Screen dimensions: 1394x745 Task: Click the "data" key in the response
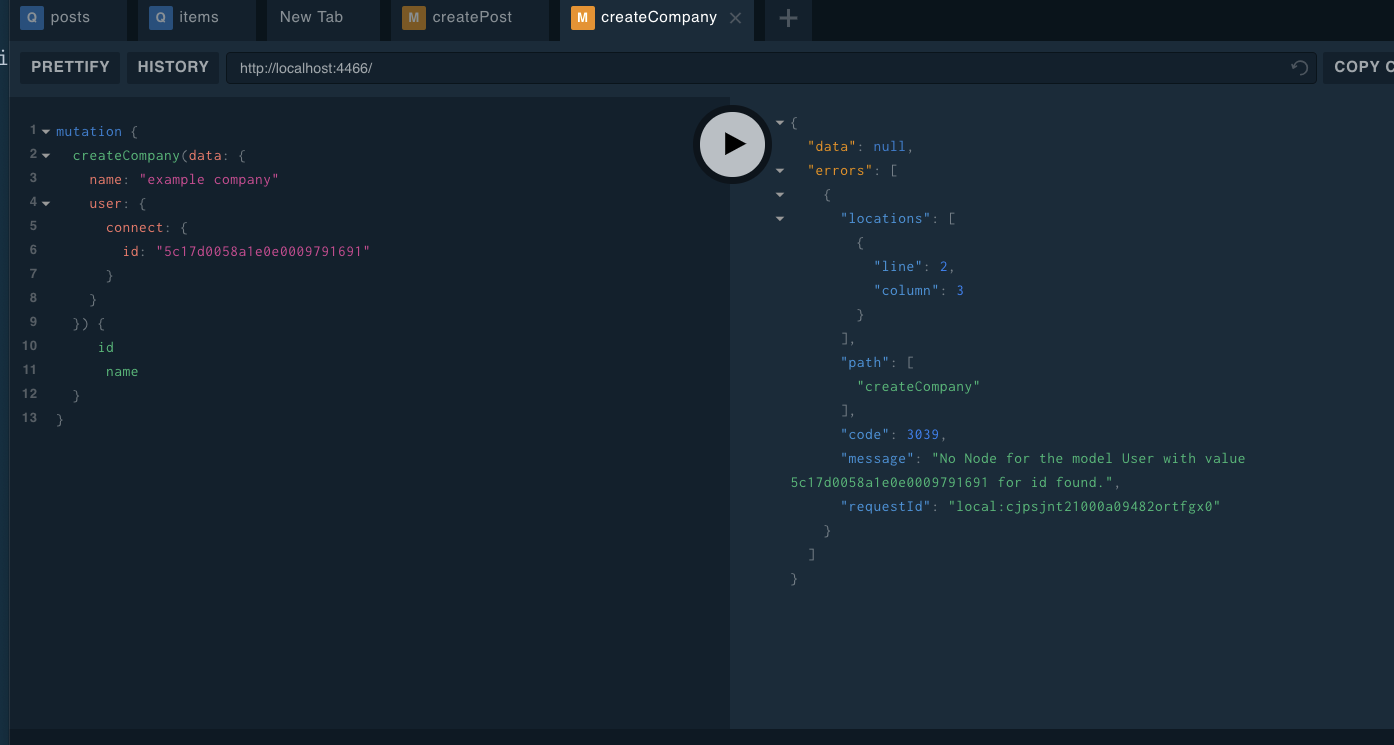(832, 147)
